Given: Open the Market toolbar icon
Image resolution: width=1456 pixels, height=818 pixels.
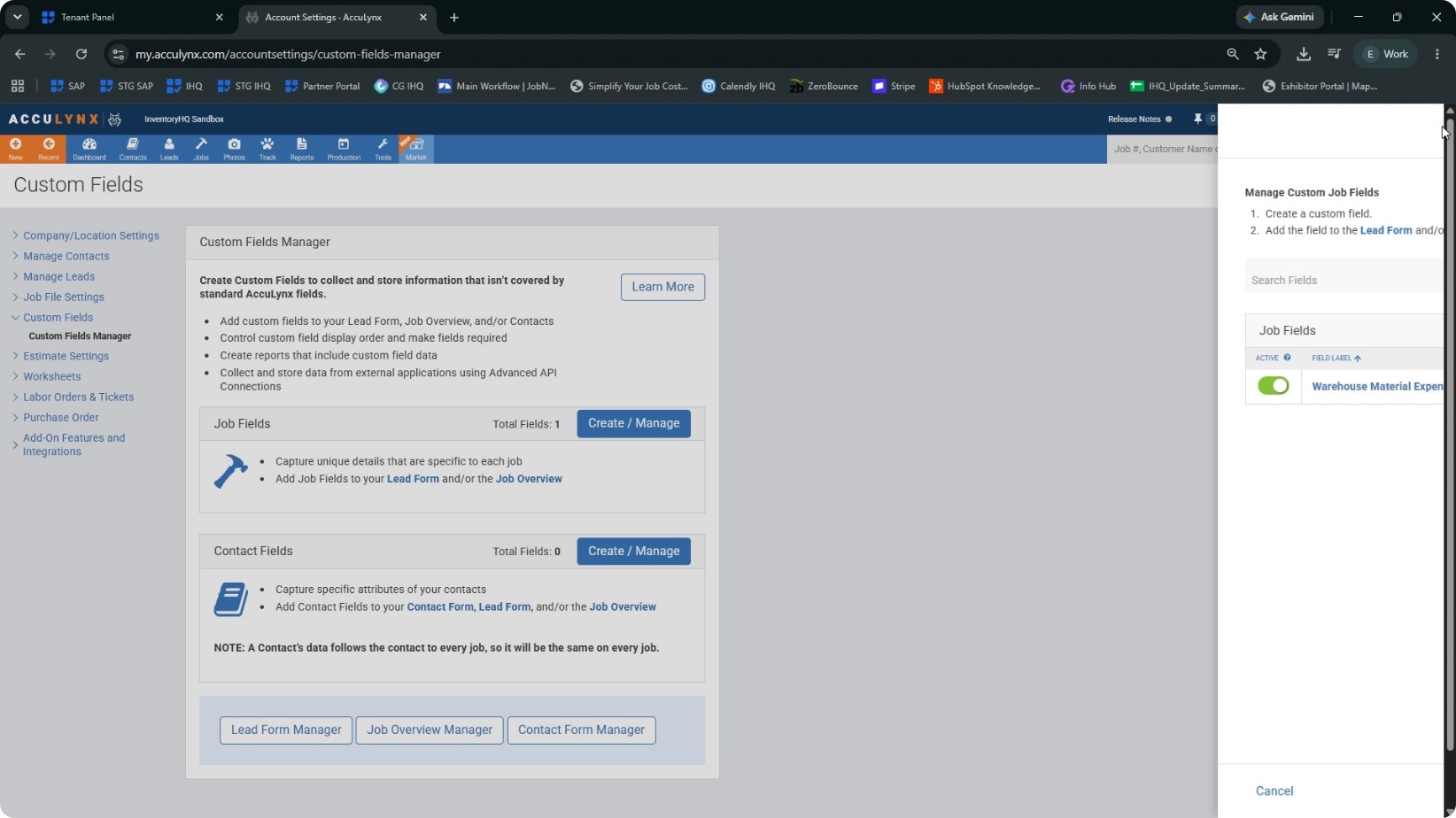Looking at the screenshot, I should click(x=416, y=149).
